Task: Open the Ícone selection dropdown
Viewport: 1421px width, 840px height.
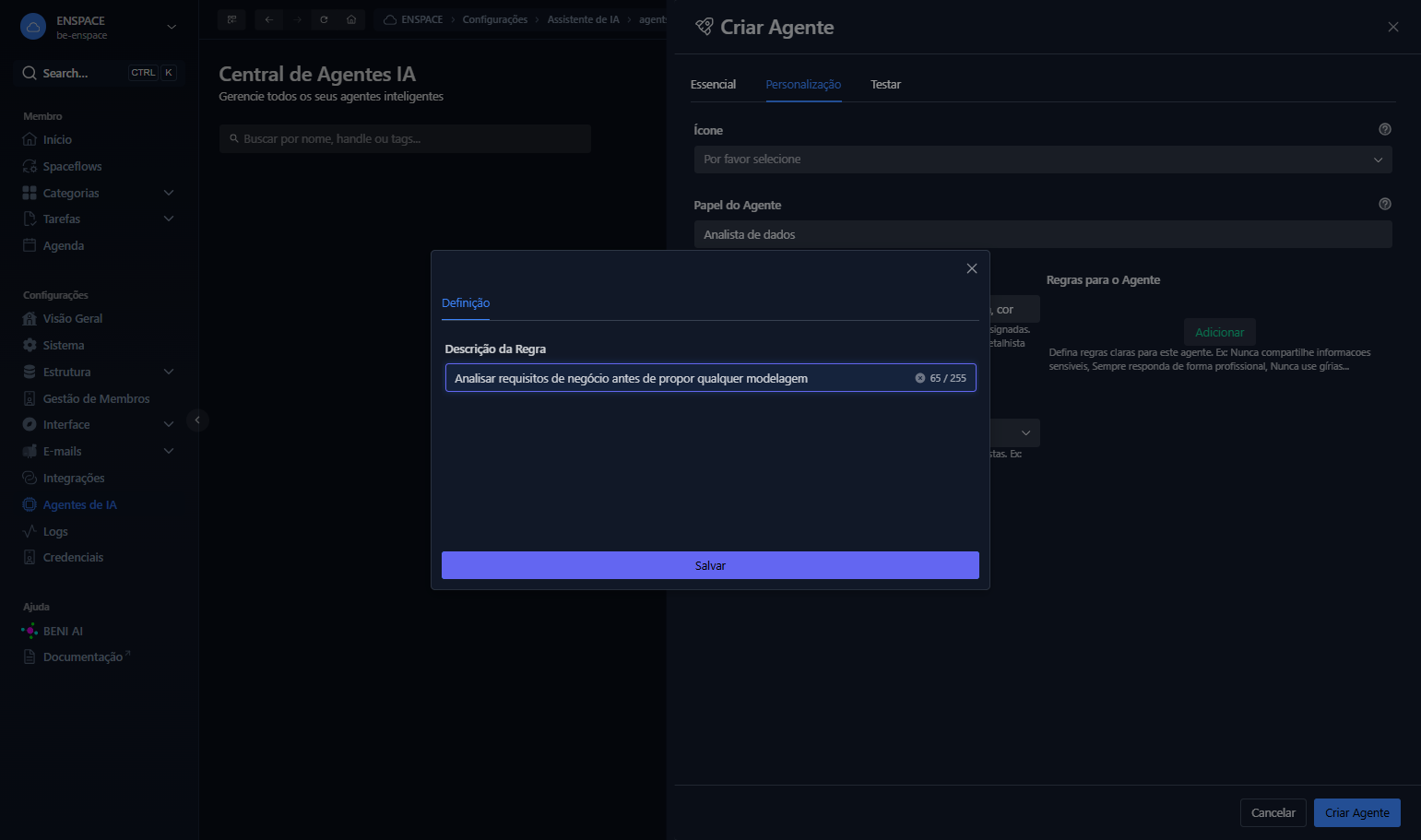Action: point(1043,160)
